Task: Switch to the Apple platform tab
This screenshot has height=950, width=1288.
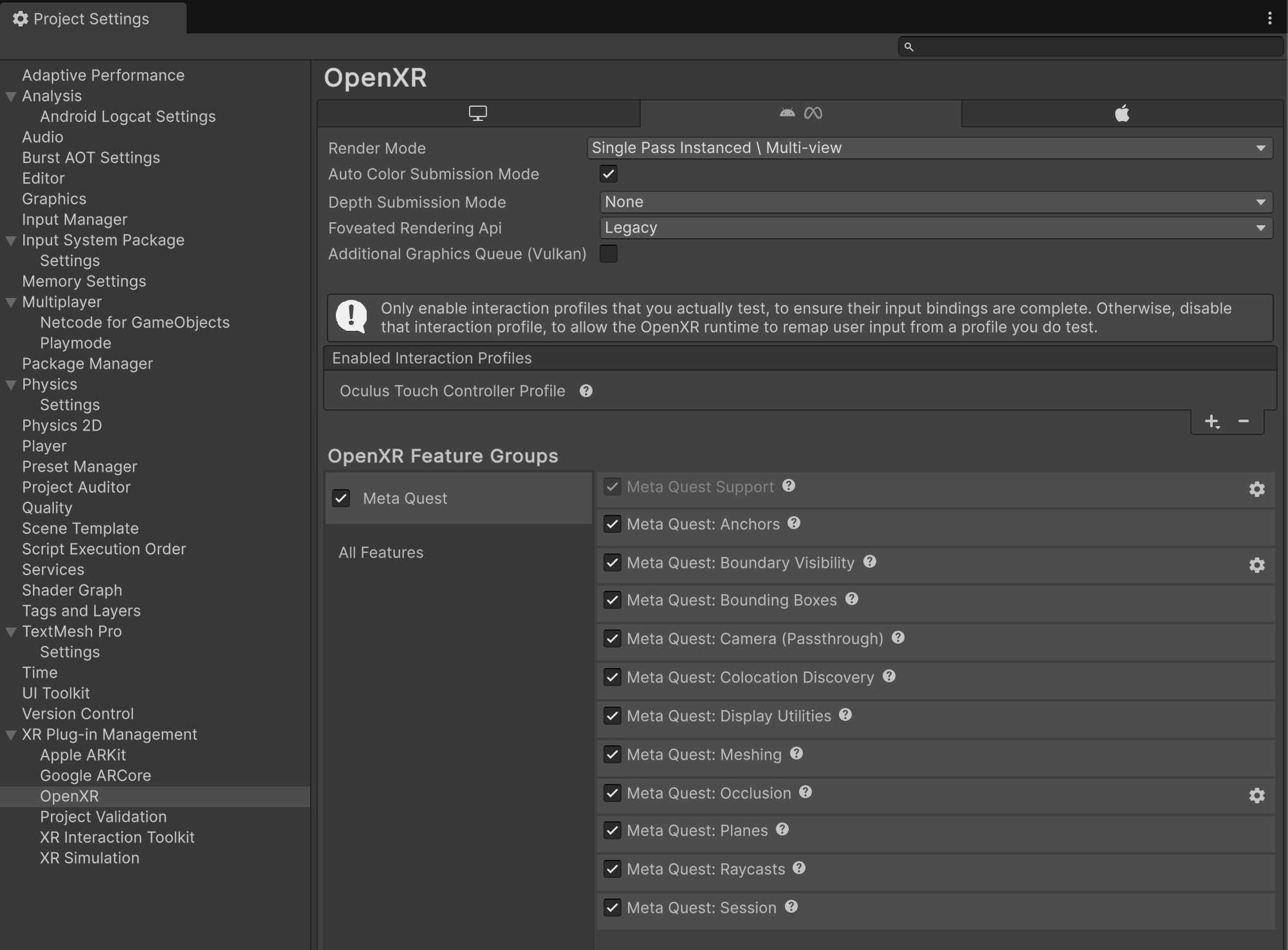Action: [x=1121, y=113]
